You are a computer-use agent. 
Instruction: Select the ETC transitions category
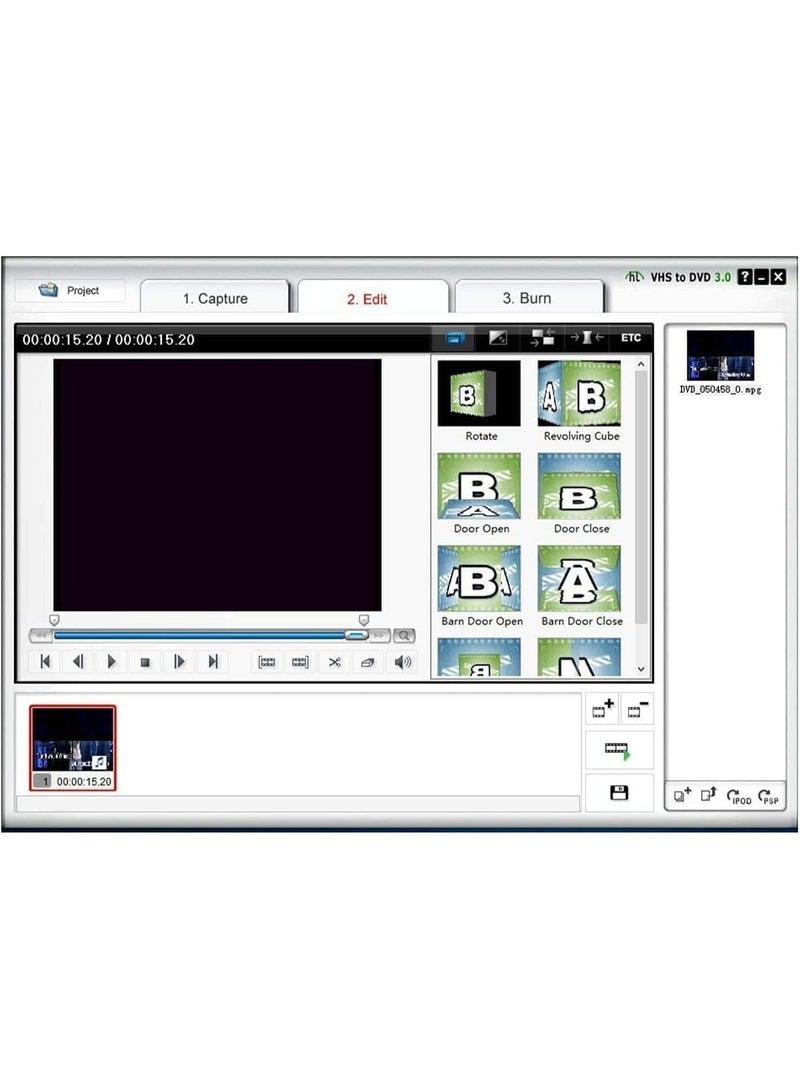point(630,337)
